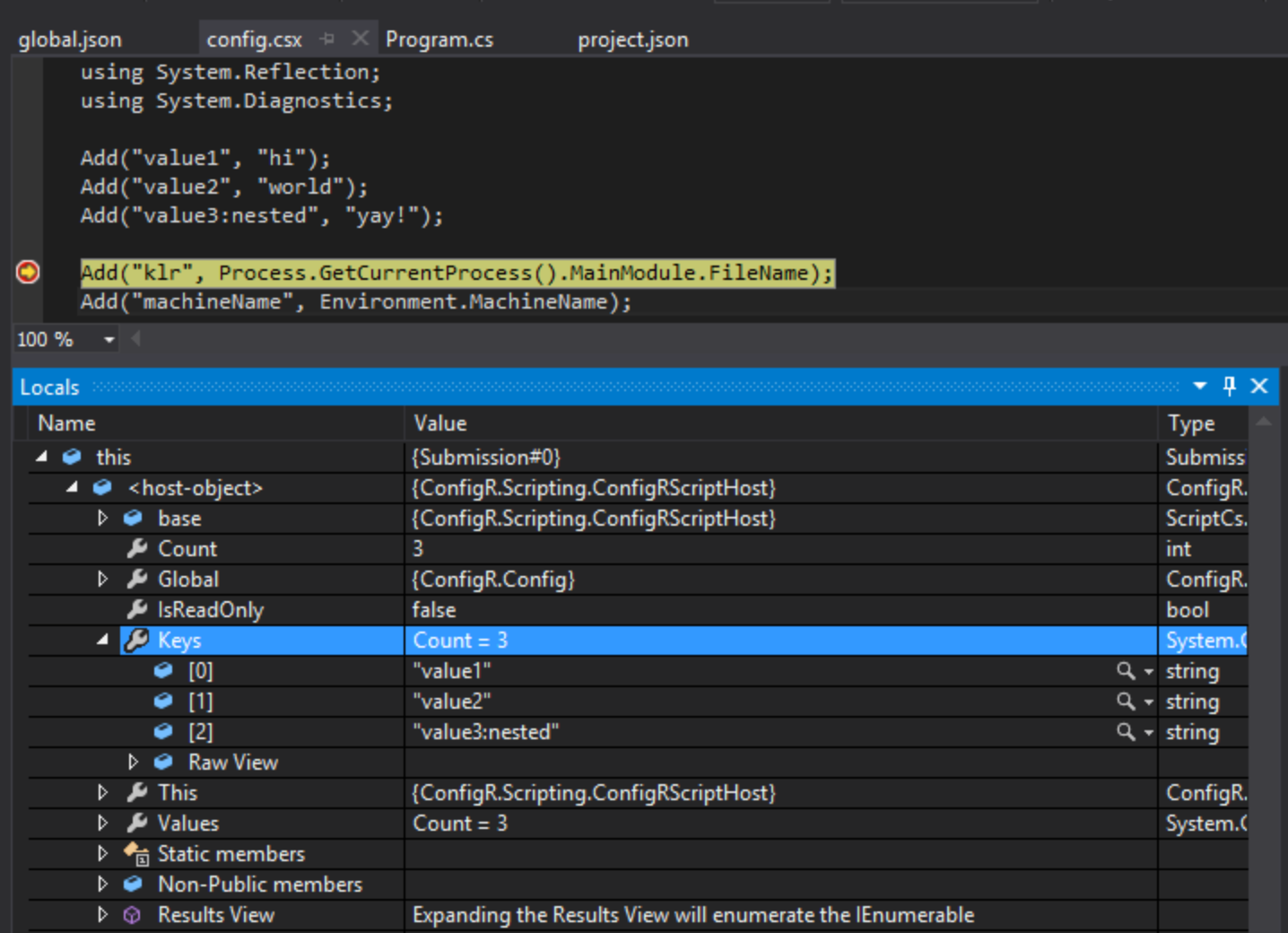Click the Locals scrollbar up arrow

click(x=1264, y=422)
